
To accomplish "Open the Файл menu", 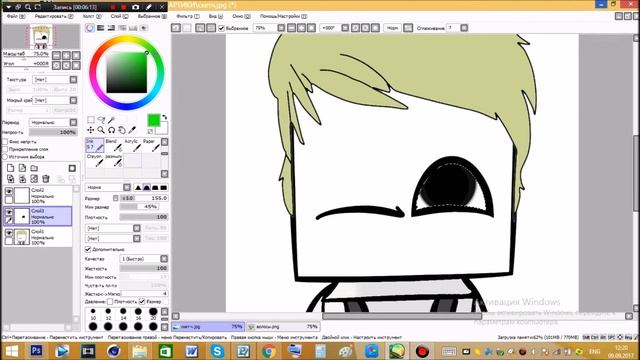I will 16,16.
